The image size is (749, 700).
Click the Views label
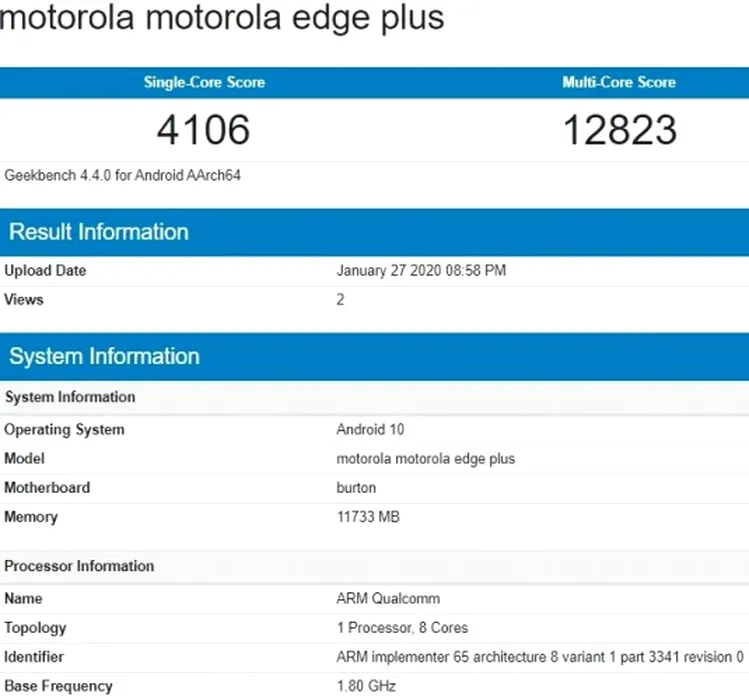tap(24, 299)
